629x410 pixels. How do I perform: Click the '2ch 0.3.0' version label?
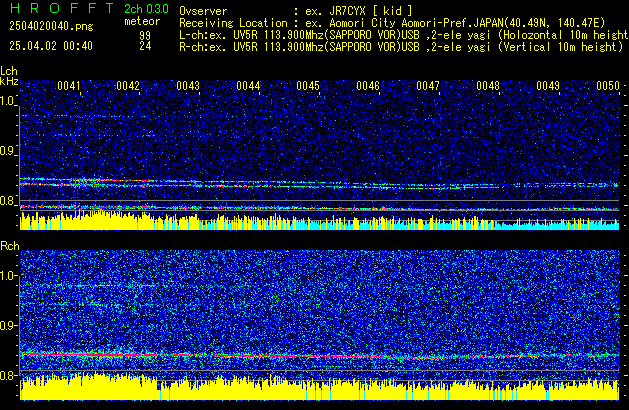(x=146, y=8)
